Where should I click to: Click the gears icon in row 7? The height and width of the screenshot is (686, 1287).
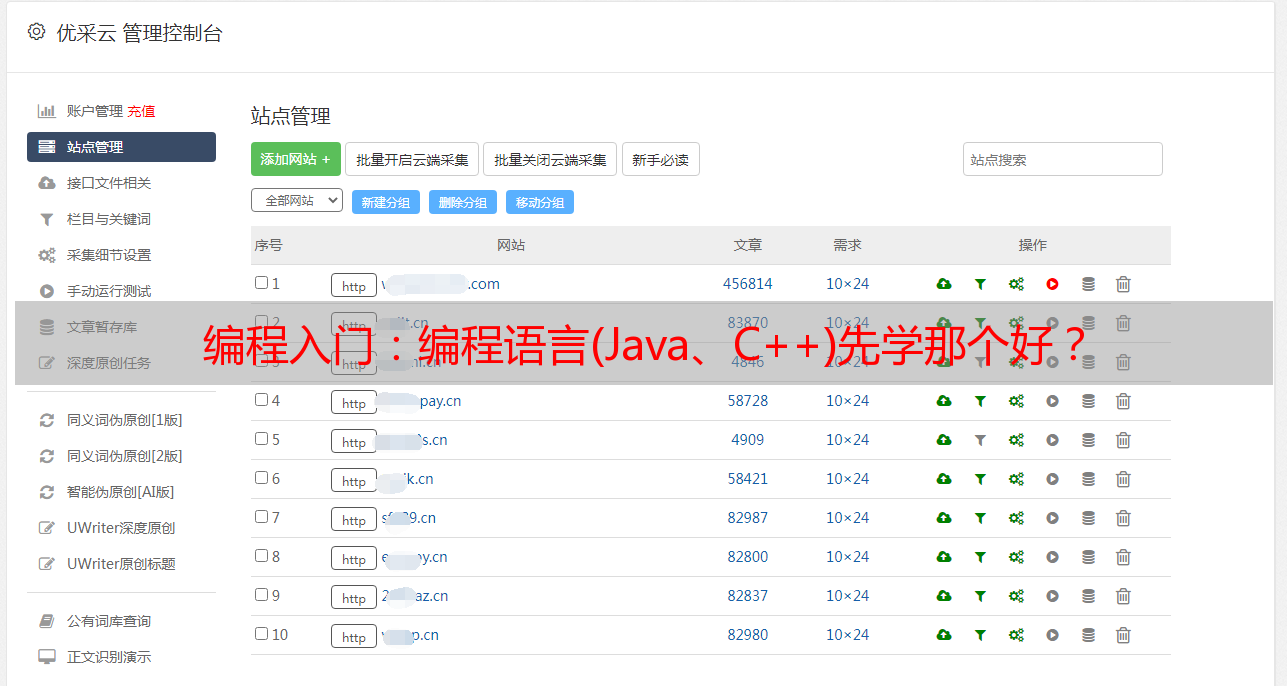click(1016, 518)
